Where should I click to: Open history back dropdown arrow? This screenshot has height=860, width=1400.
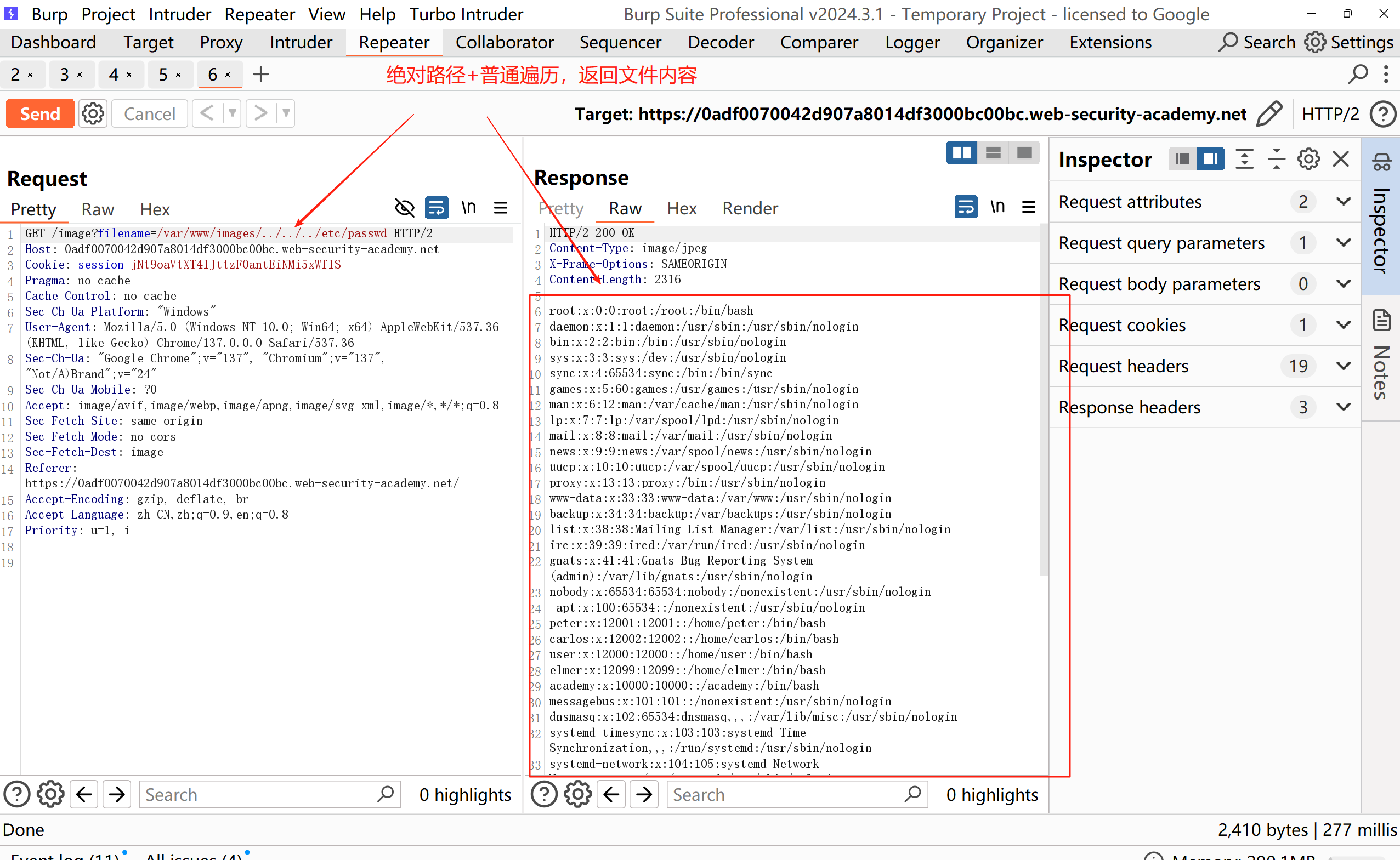[x=232, y=113]
